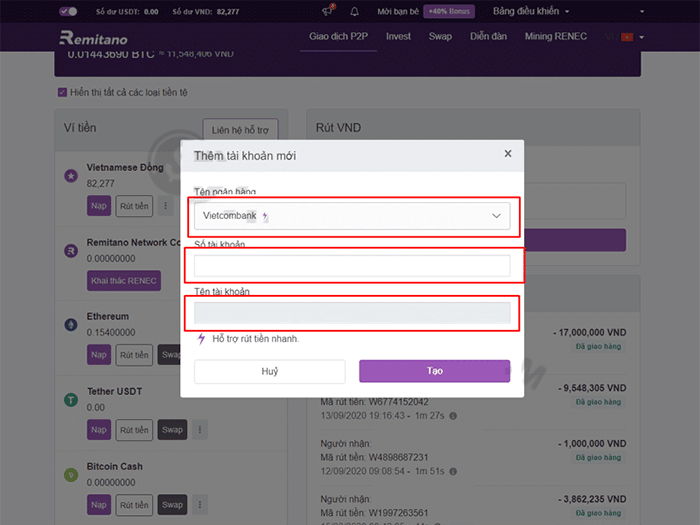
Task: Click Rút tiền for Tether USDT
Action: (134, 430)
